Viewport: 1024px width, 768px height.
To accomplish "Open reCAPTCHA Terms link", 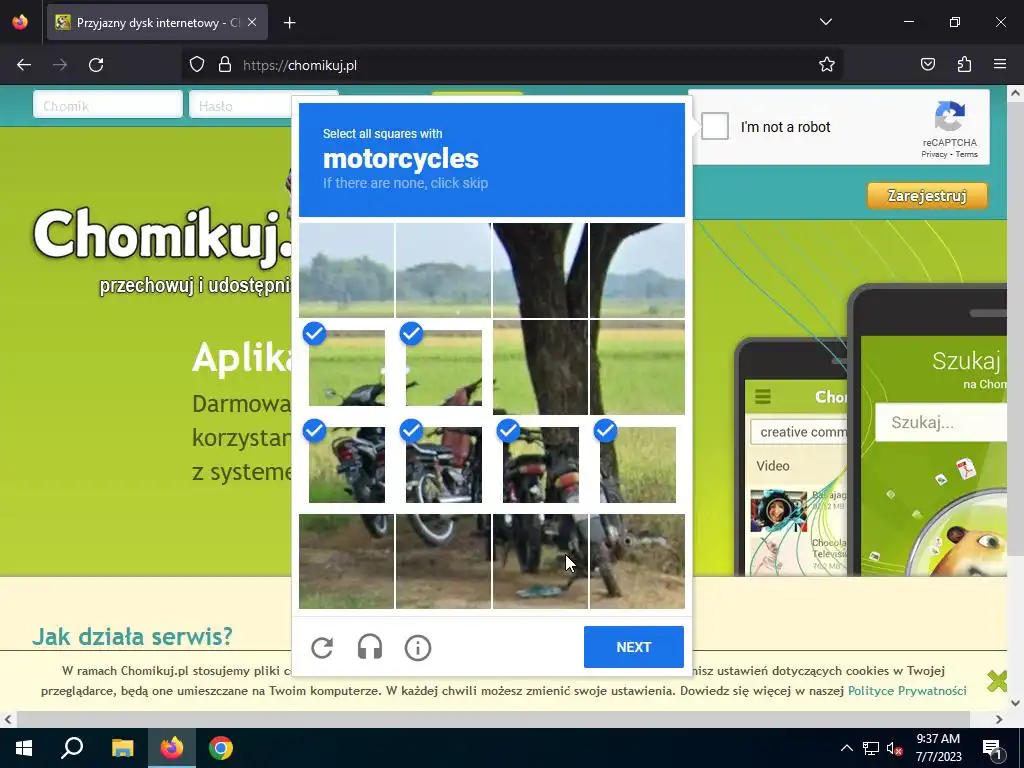I will pos(967,154).
